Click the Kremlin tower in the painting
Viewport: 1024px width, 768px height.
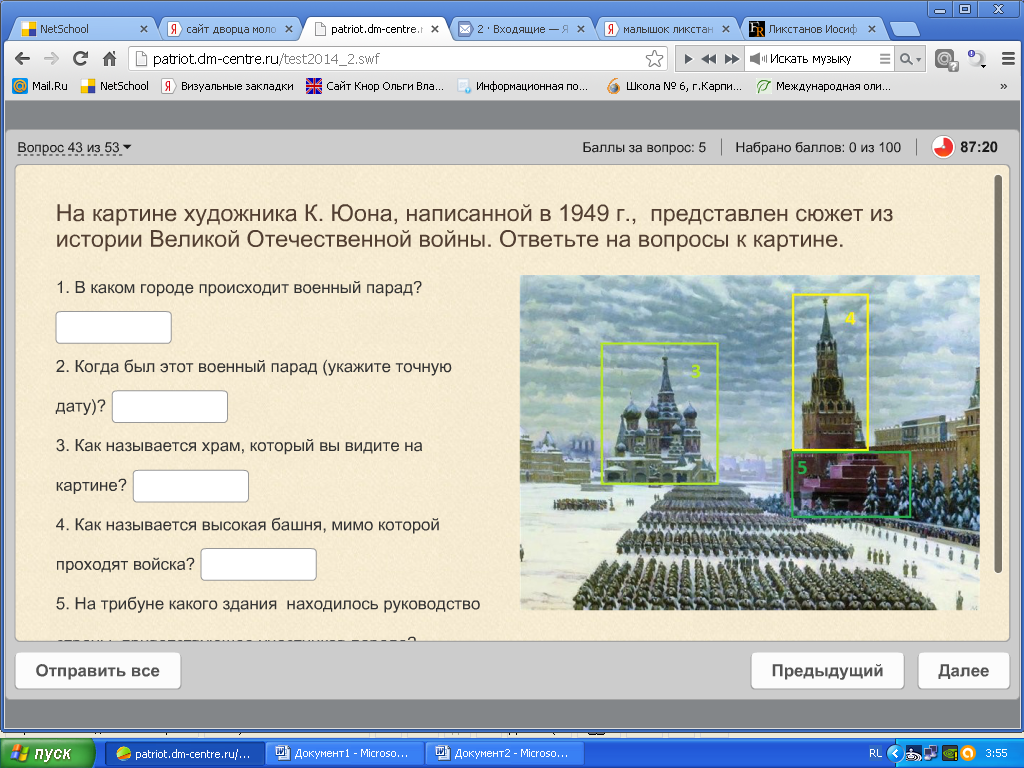point(830,372)
